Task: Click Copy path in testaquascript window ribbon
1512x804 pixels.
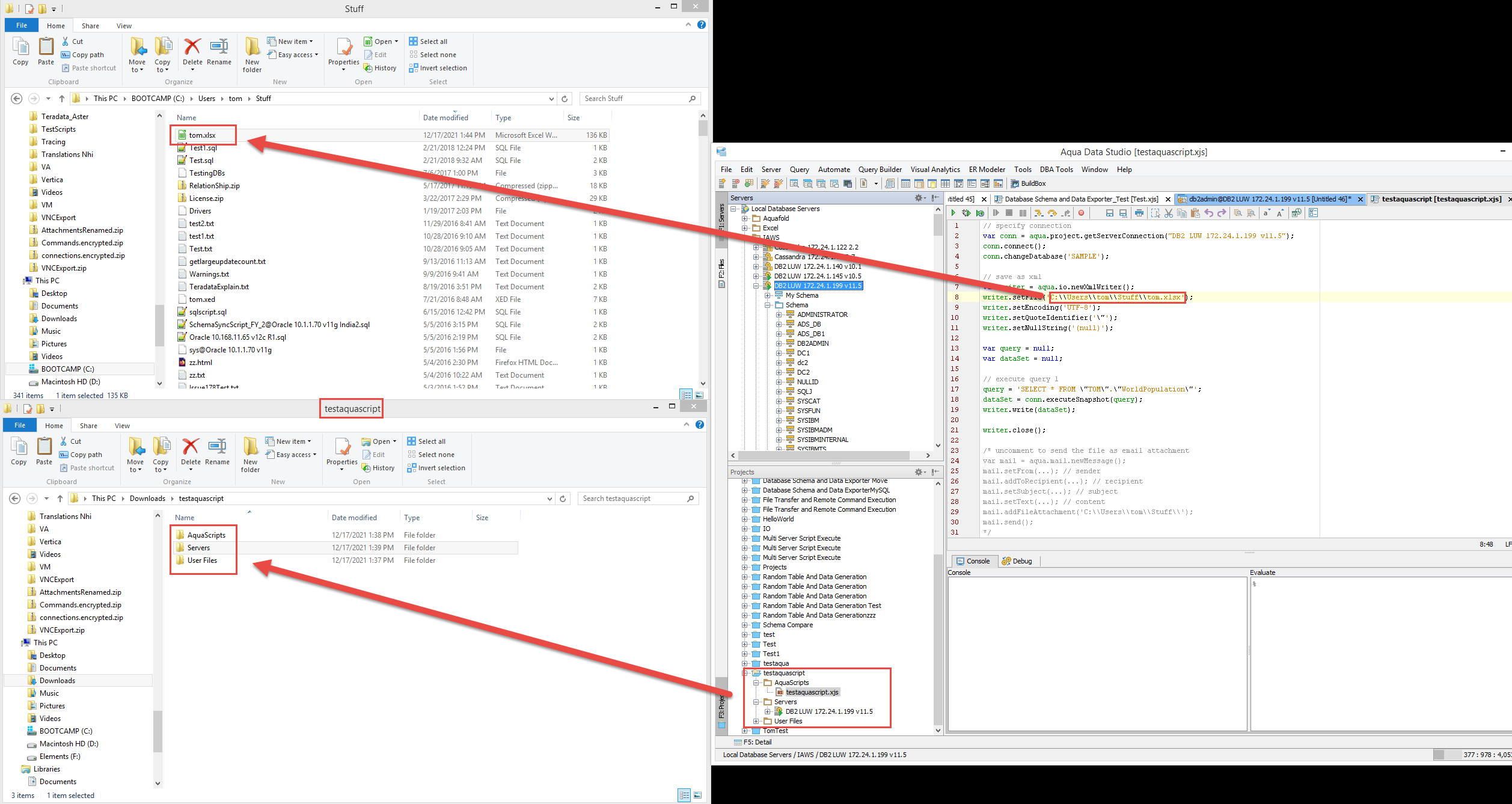Action: (x=81, y=455)
